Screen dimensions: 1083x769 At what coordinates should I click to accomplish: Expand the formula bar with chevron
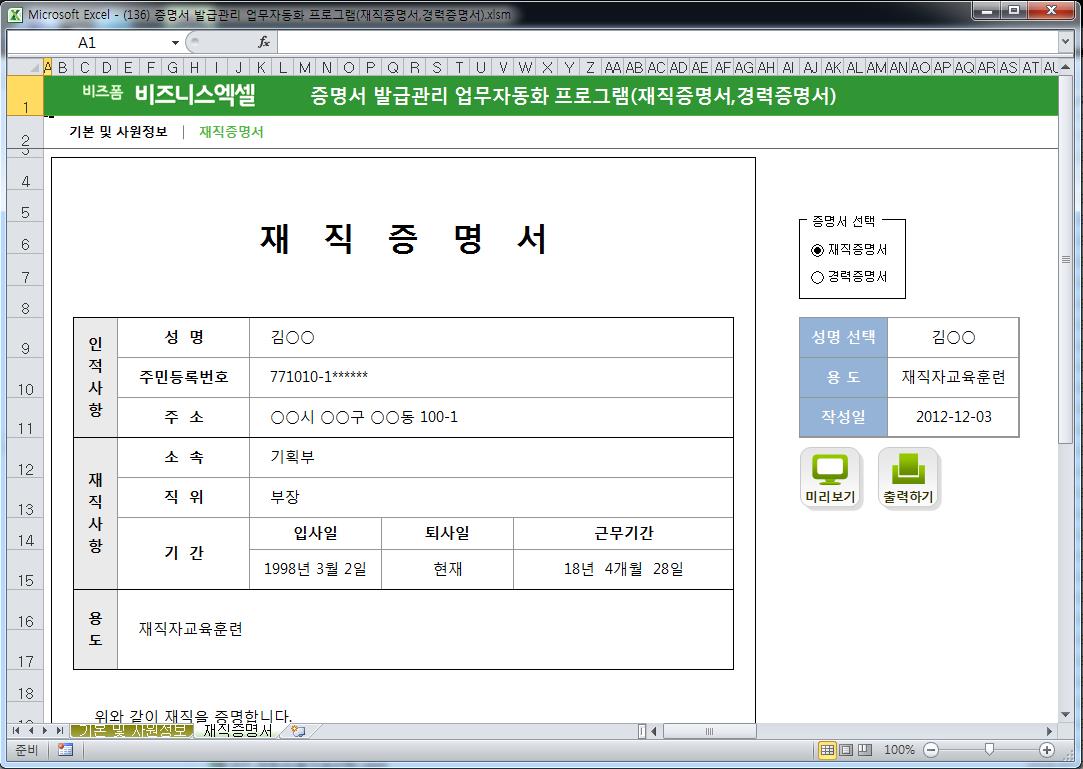[1065, 42]
